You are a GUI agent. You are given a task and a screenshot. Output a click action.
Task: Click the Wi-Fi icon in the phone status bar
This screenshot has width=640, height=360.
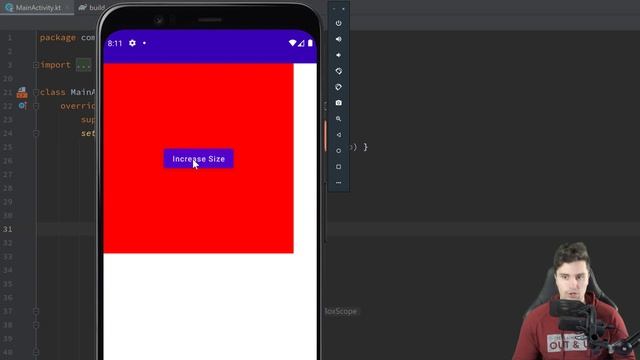click(x=292, y=43)
